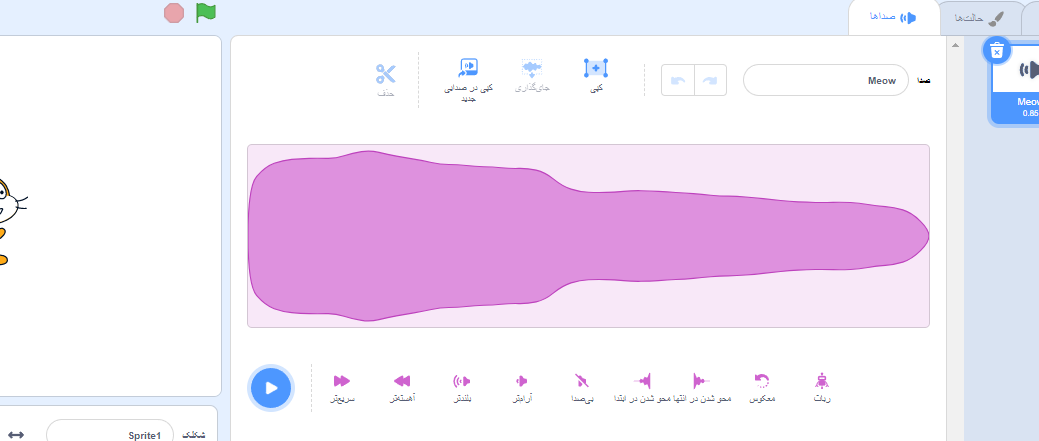
Task: Apply the ربات (robot) effect
Action: click(x=822, y=386)
